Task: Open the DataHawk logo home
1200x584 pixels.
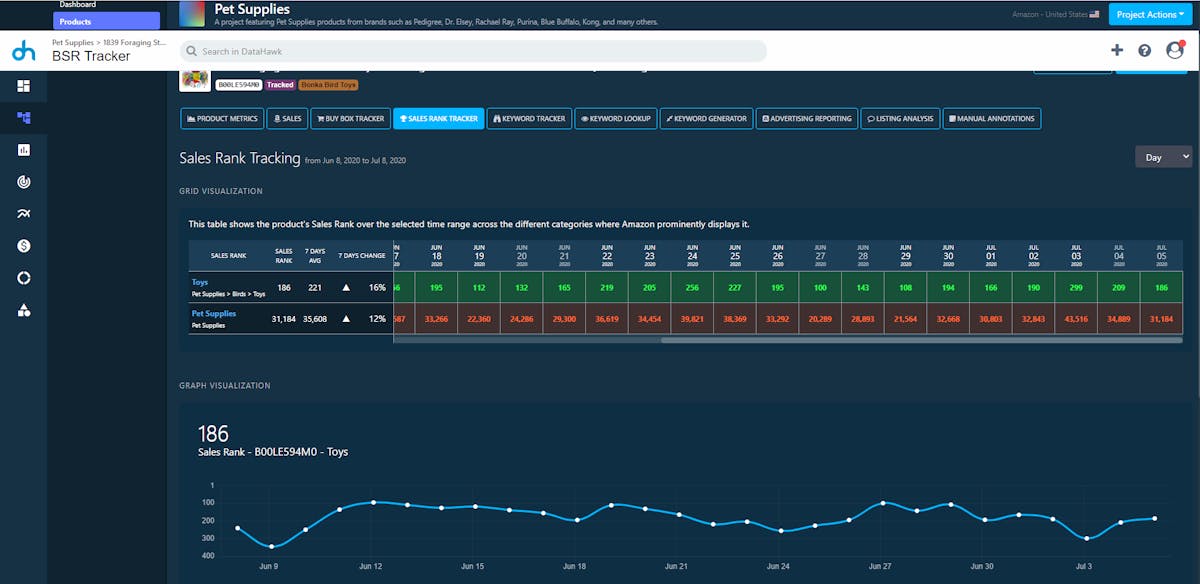Action: click(23, 51)
